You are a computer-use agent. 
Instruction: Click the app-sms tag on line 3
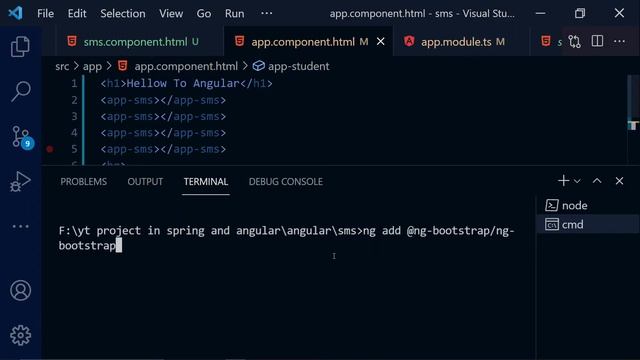[x=163, y=116]
